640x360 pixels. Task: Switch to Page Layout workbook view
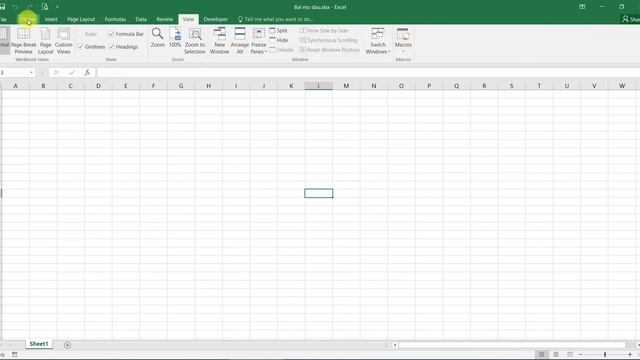tap(45, 41)
